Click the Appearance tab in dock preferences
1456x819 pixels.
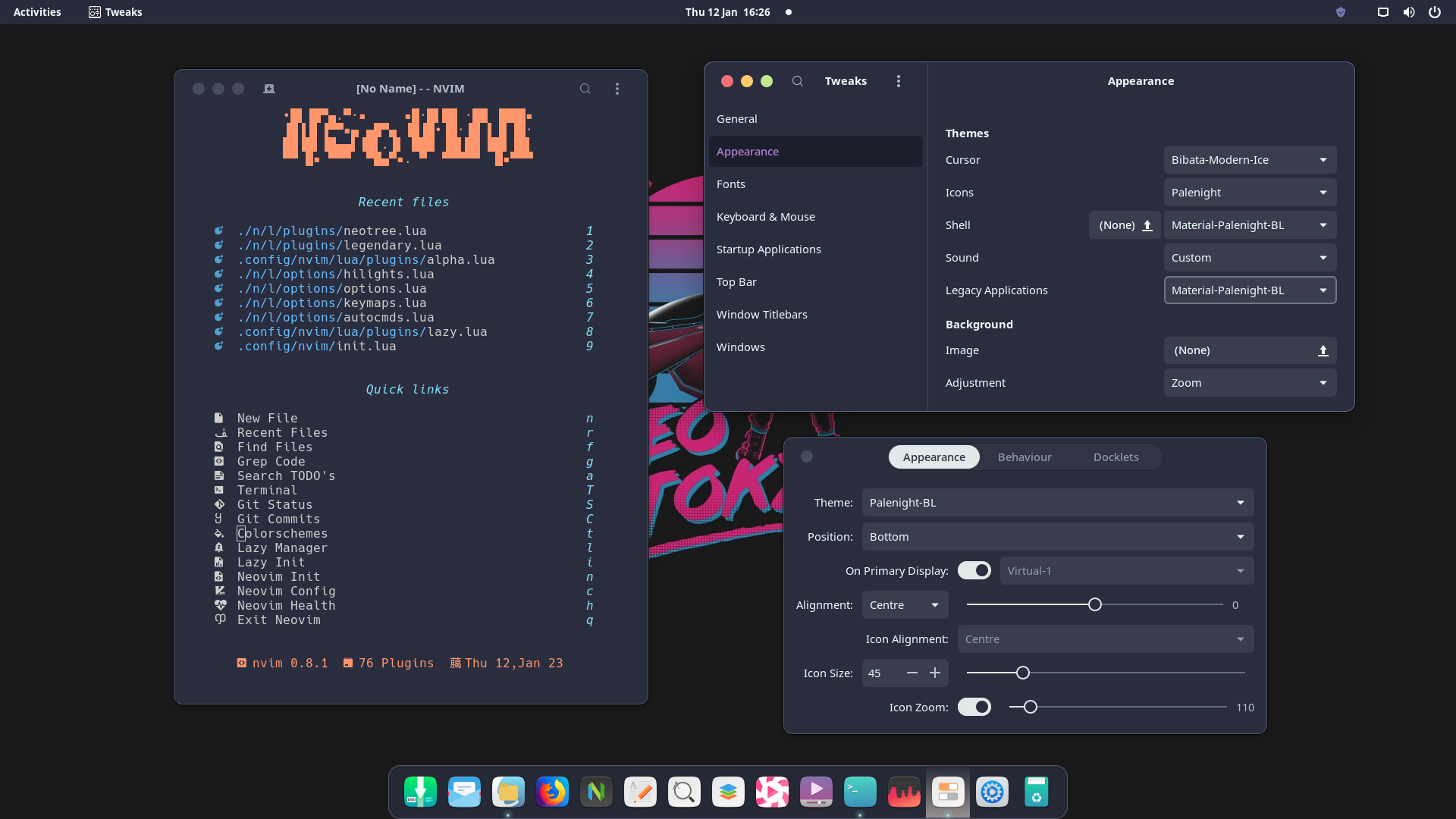[x=934, y=457]
